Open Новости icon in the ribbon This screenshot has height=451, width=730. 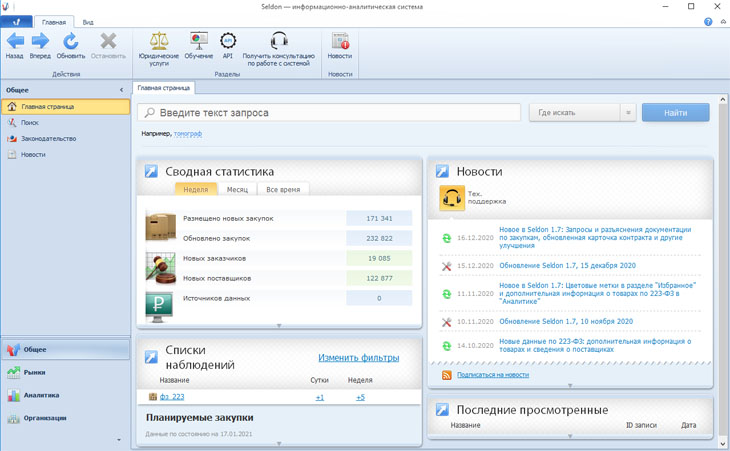[x=340, y=41]
